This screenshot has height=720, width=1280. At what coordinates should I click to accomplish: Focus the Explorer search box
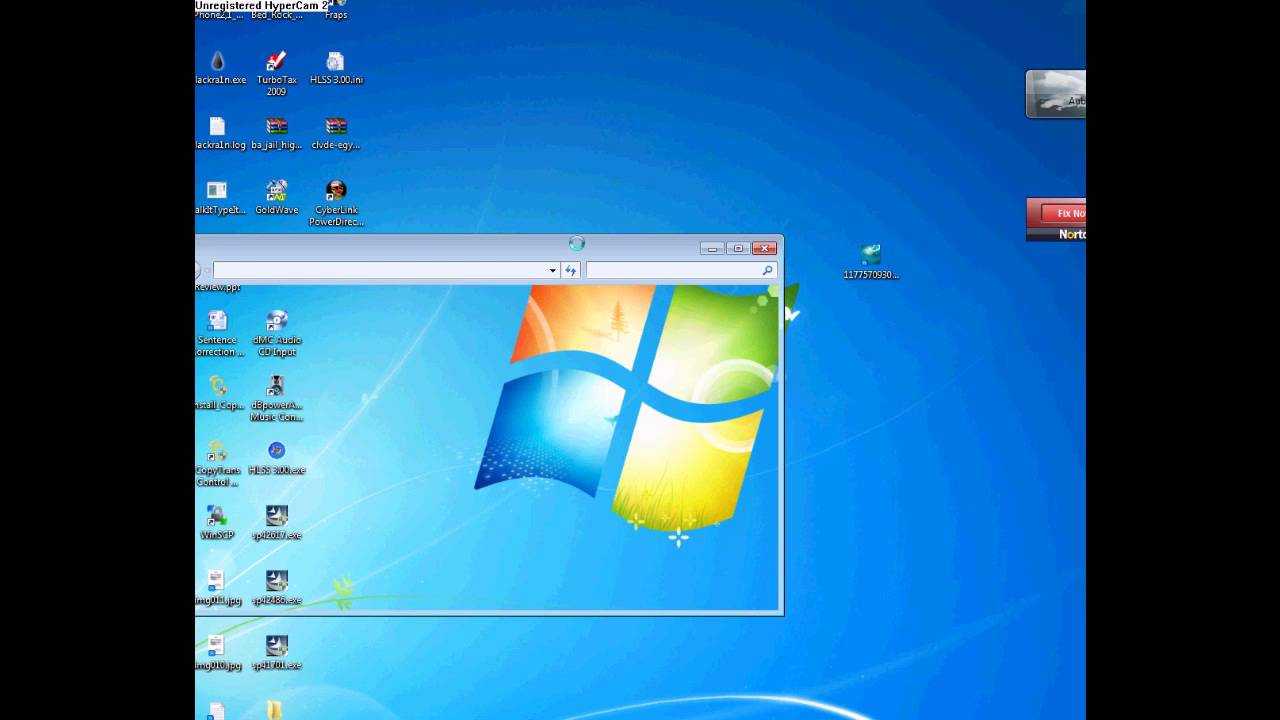click(672, 270)
